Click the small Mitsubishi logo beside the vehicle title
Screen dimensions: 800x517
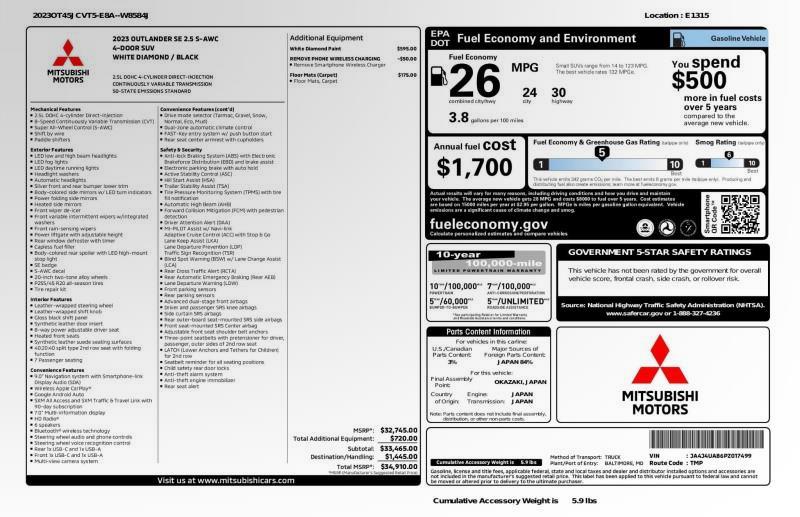click(68, 61)
